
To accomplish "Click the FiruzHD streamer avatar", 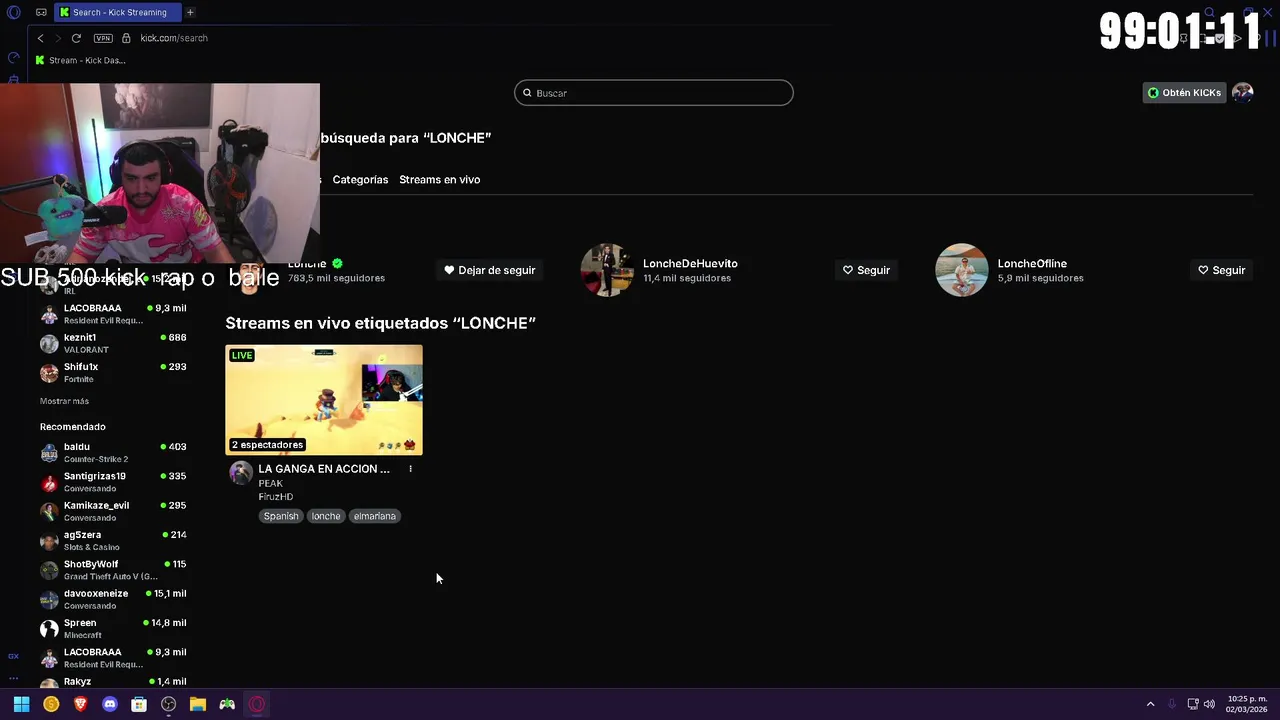I will pyautogui.click(x=241, y=473).
